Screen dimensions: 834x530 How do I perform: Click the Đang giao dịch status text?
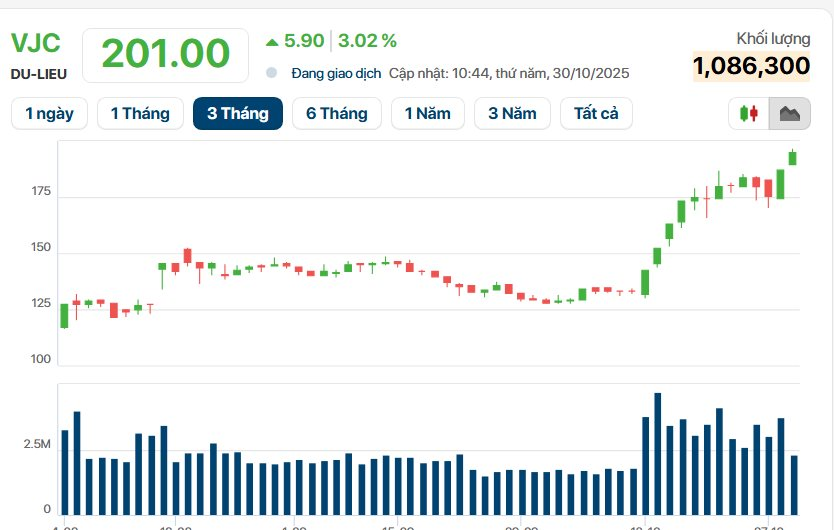(337, 73)
